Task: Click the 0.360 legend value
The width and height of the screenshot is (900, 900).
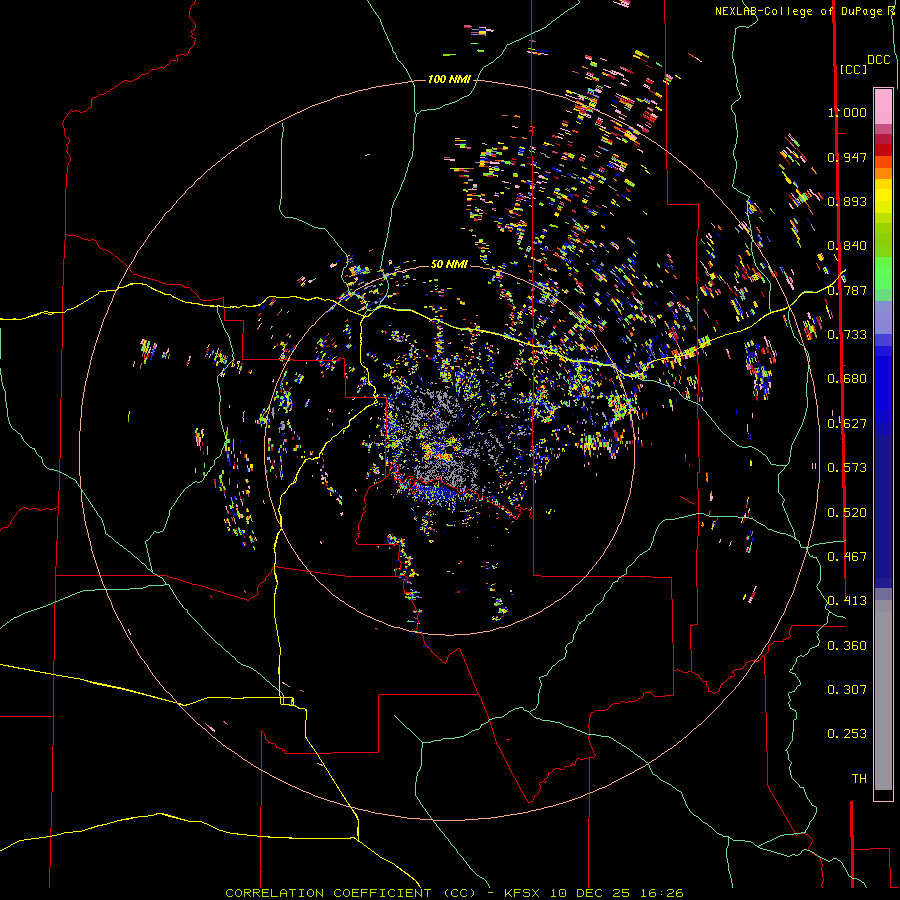Action: 847,646
